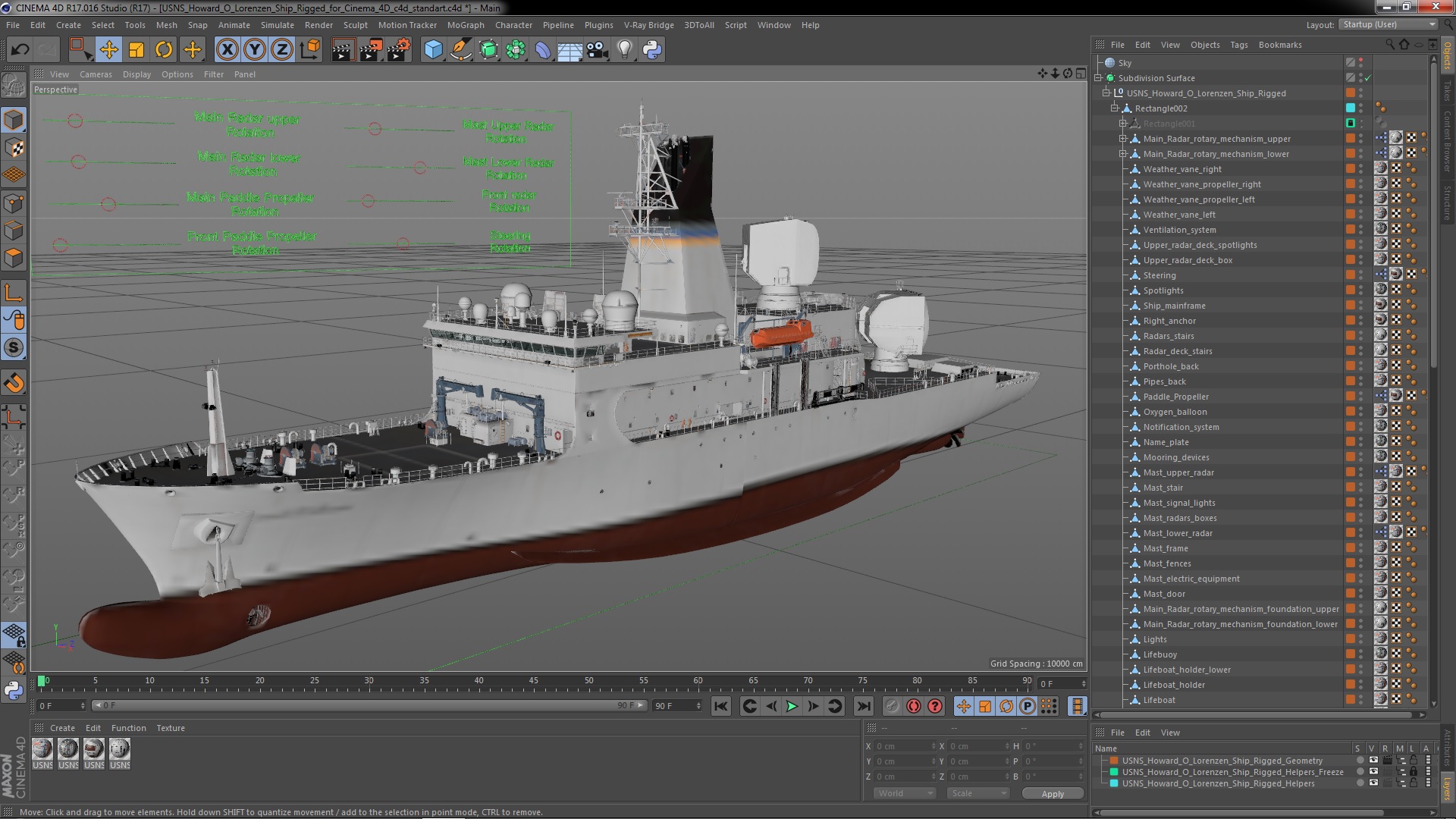Image resolution: width=1456 pixels, height=819 pixels.
Task: Expand Main_Radar_rotary_mechanism_lower node
Action: click(1123, 154)
